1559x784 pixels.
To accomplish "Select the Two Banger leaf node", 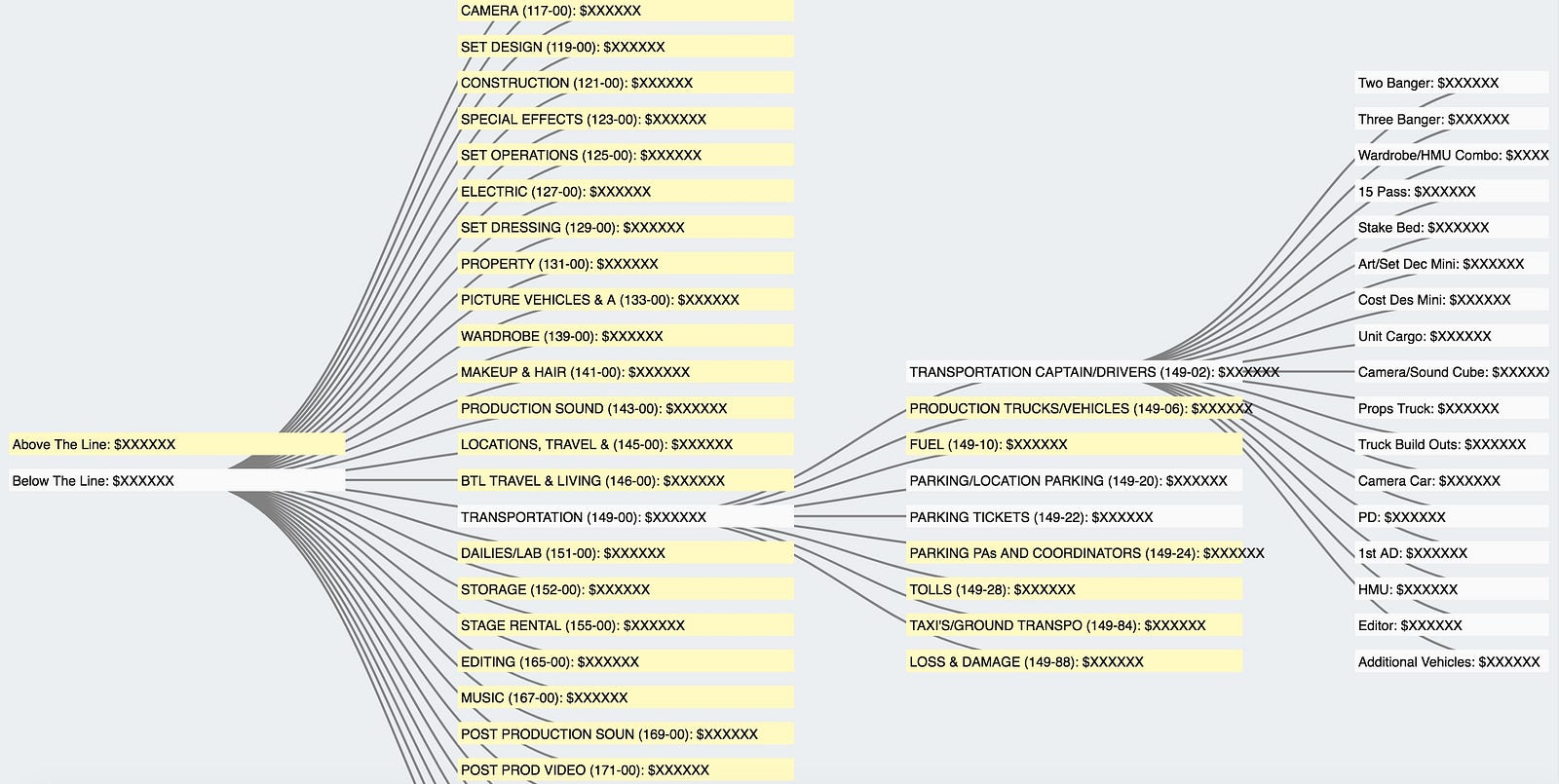I will tap(1452, 83).
